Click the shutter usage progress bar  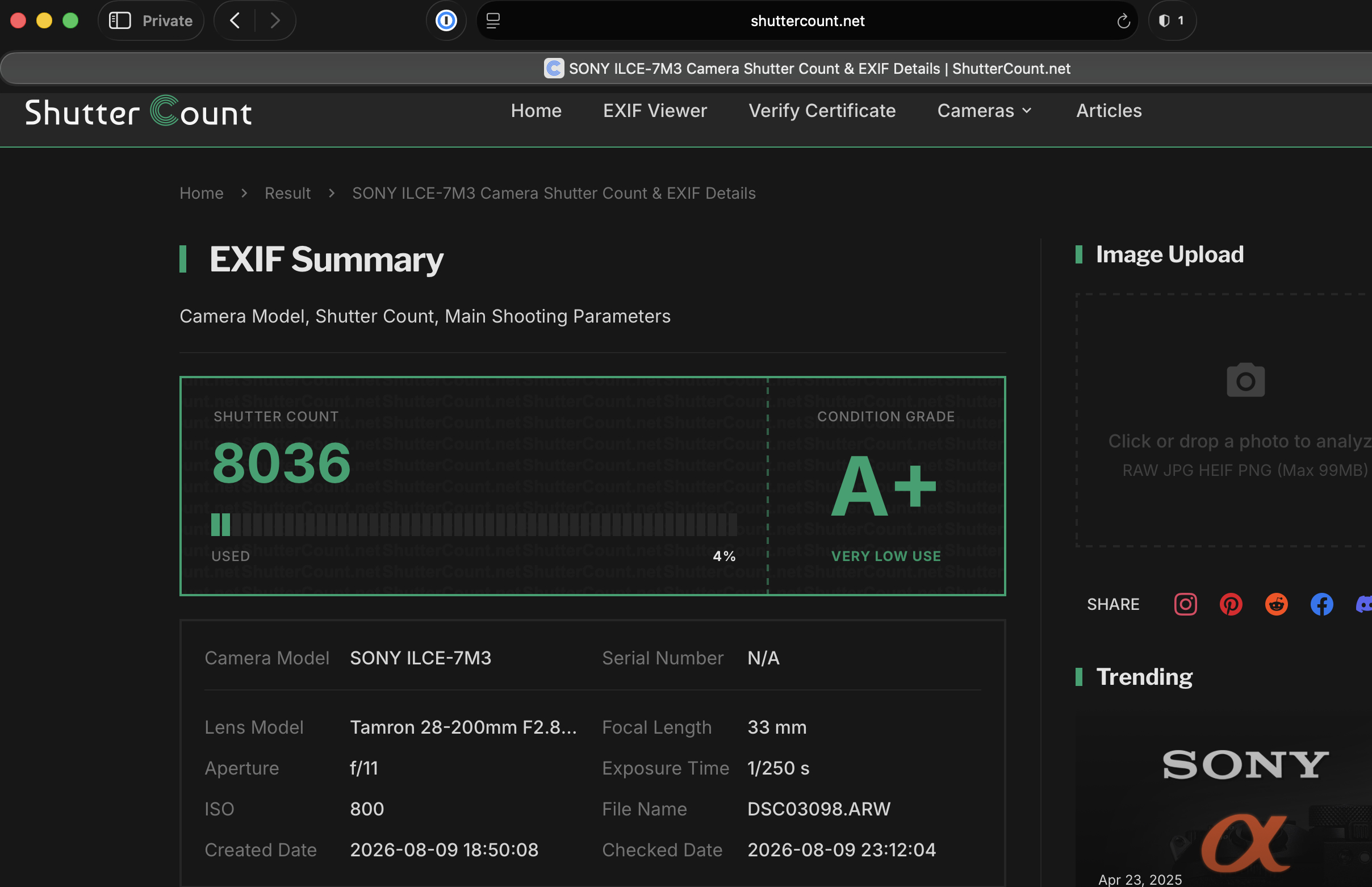coord(474,525)
